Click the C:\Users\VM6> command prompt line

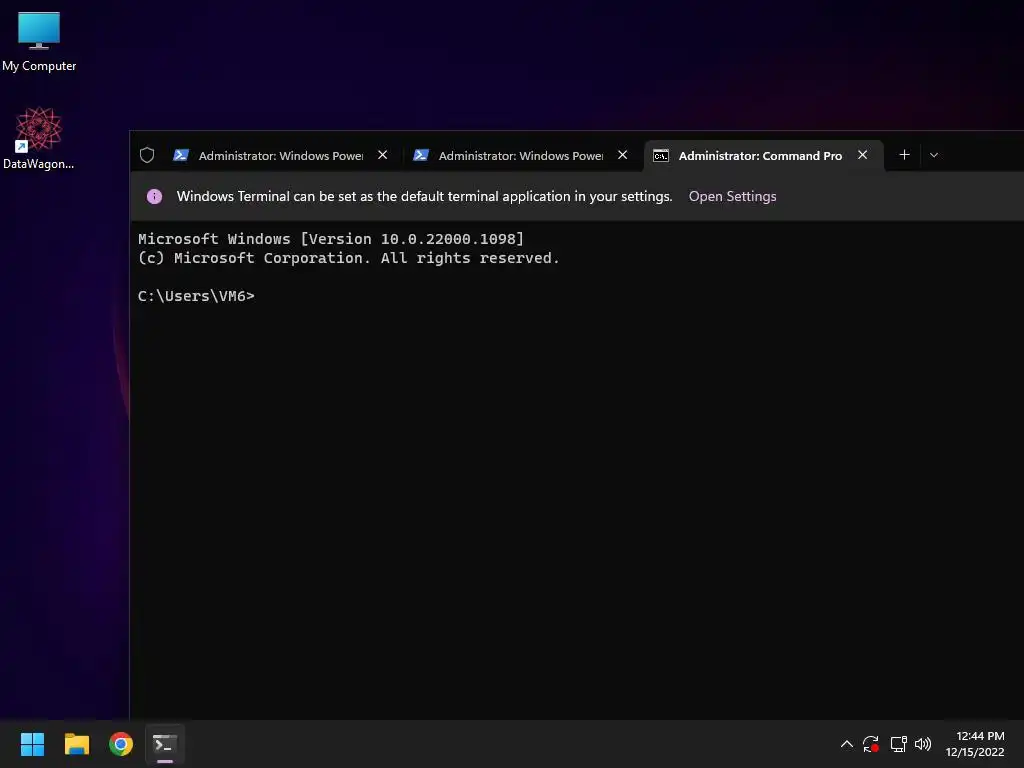pyautogui.click(x=196, y=296)
